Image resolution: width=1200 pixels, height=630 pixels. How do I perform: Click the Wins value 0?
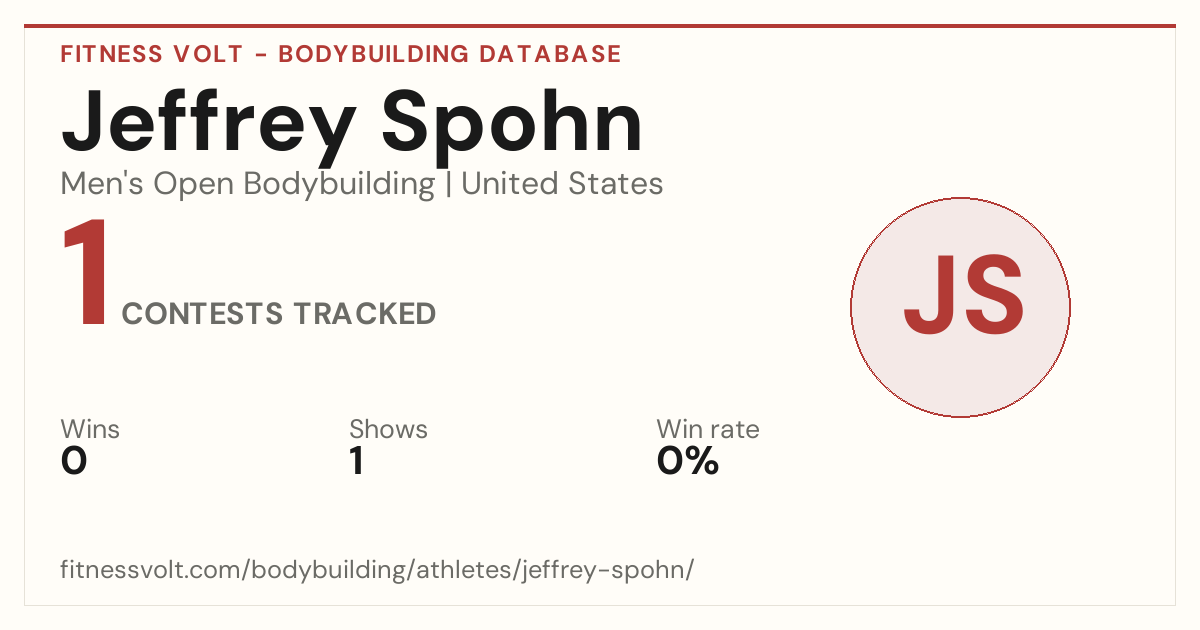click(x=74, y=461)
